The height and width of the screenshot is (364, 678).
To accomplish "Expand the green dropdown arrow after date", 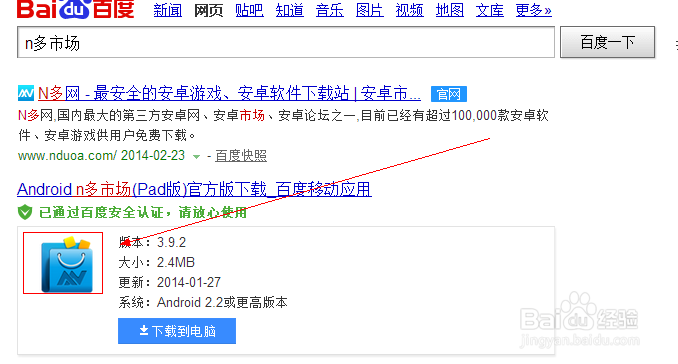I will click(196, 156).
